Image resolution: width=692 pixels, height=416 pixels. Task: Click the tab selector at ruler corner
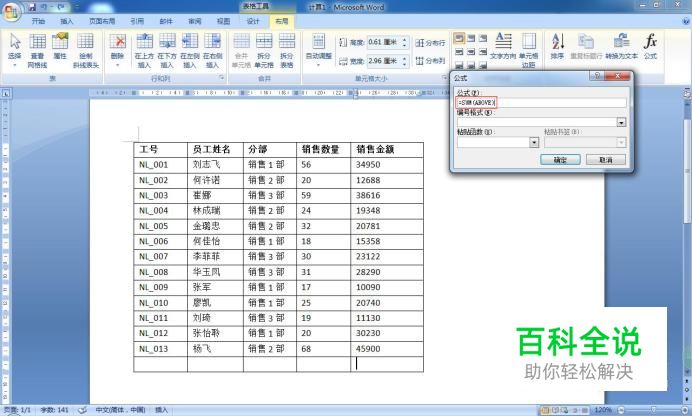(6, 94)
